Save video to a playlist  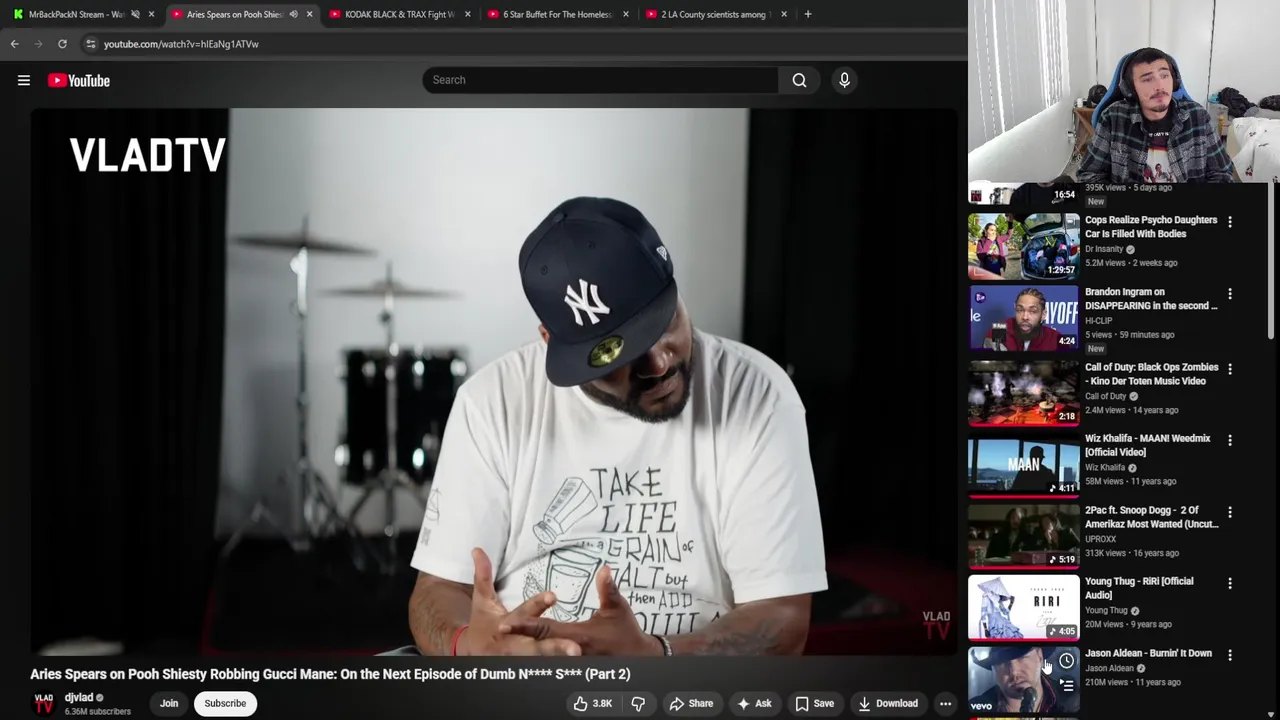[814, 703]
